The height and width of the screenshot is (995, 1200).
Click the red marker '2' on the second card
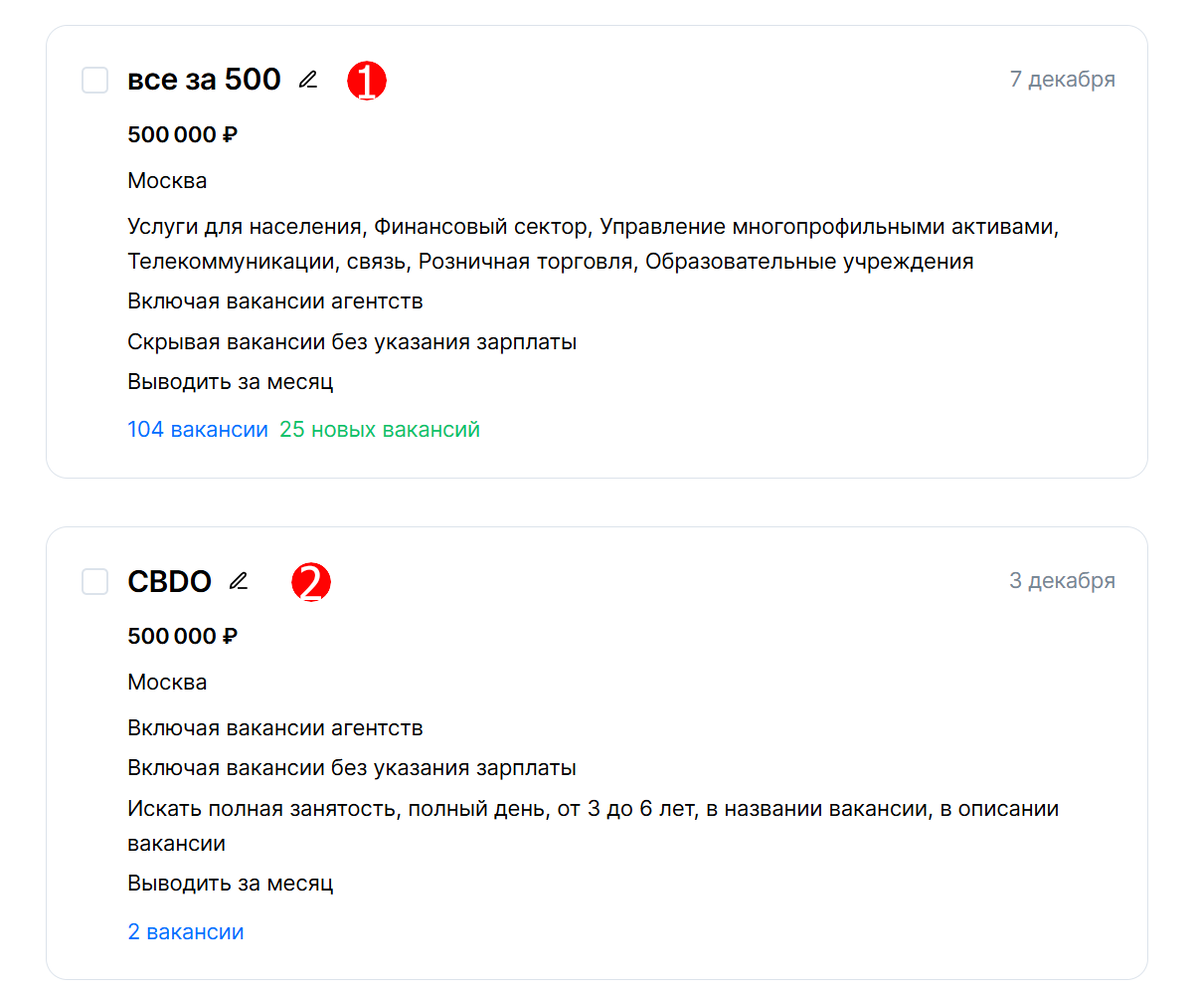point(312,582)
